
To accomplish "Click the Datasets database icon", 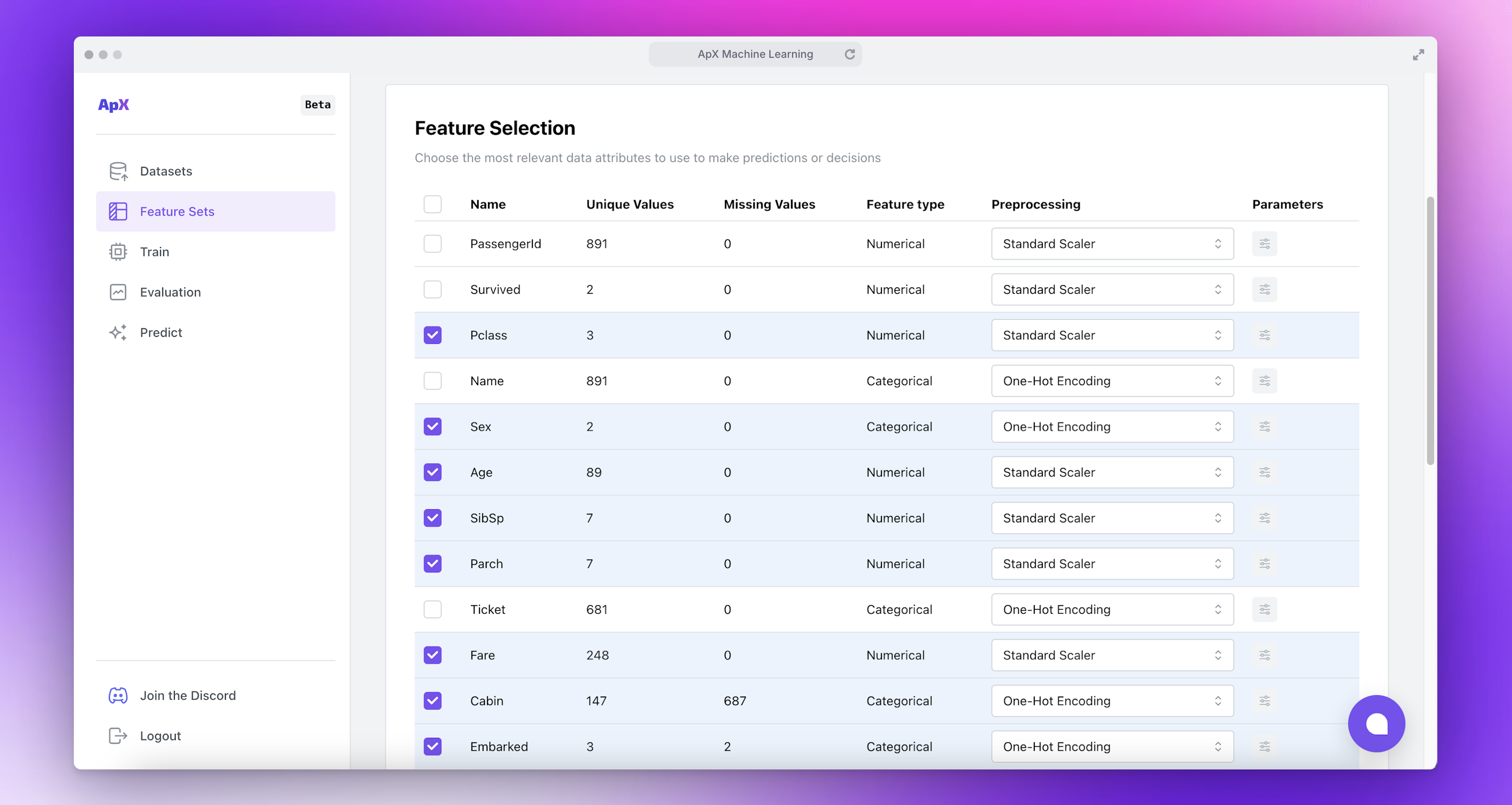I will click(x=118, y=171).
